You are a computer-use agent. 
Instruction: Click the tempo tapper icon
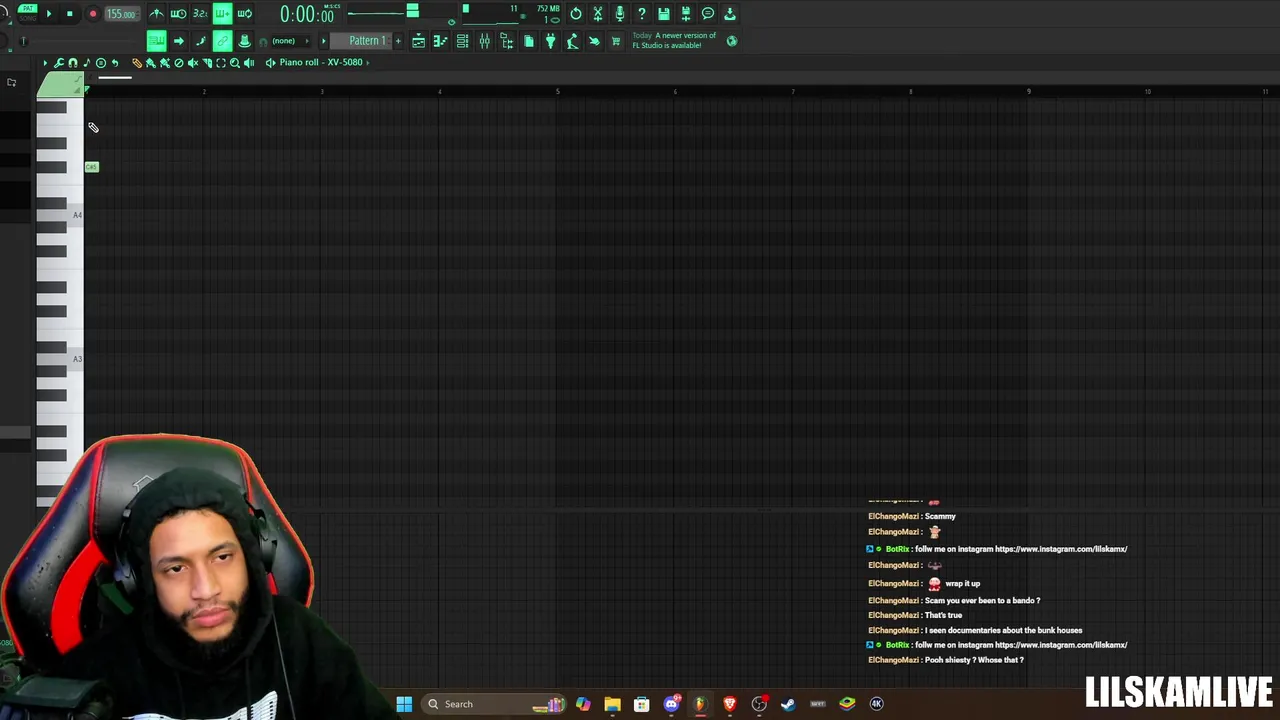pos(572,41)
